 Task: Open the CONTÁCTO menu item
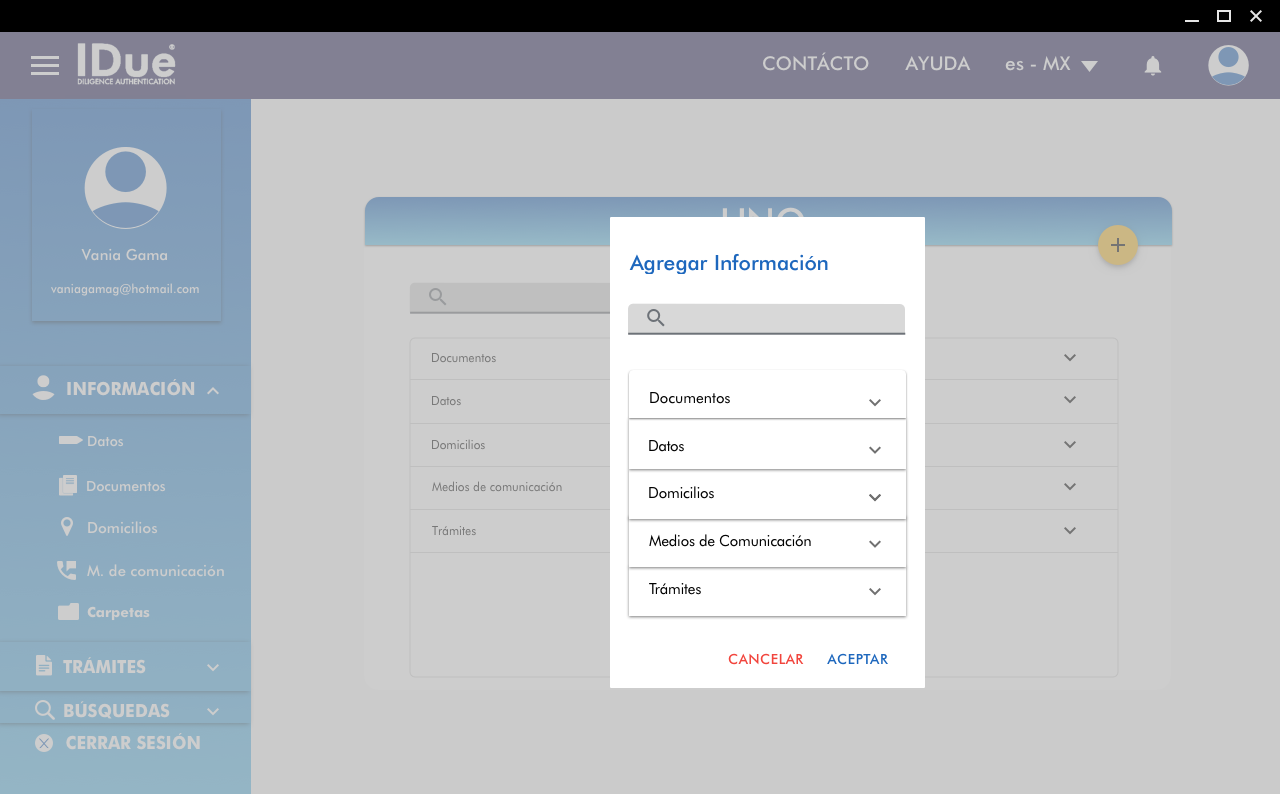(815, 64)
